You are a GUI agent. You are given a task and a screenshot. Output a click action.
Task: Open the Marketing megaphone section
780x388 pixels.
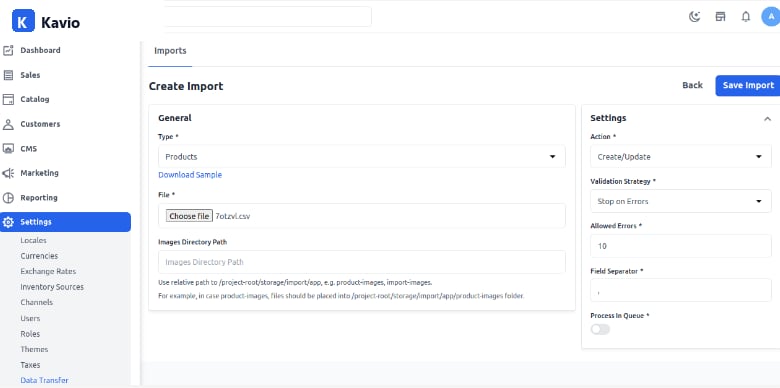click(x=65, y=173)
